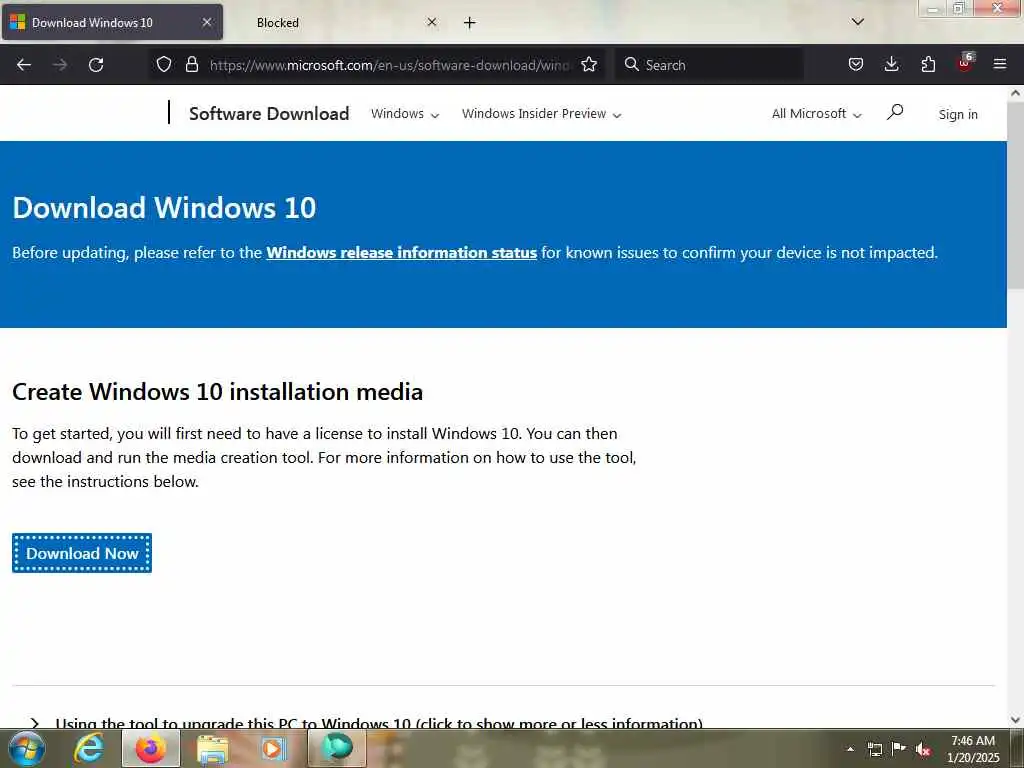Click the forward navigation arrow

pos(60,65)
